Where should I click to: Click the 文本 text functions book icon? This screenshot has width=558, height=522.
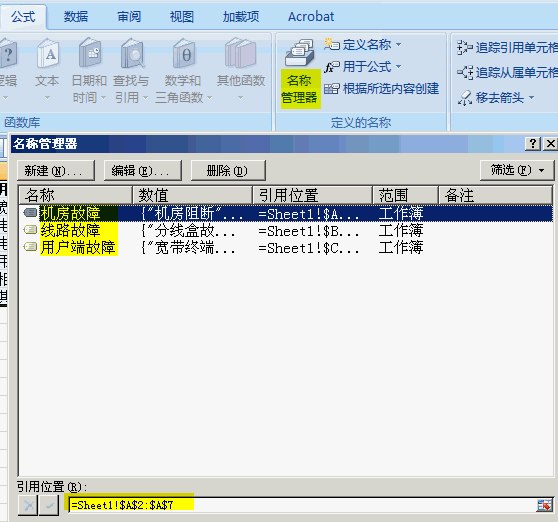point(48,54)
